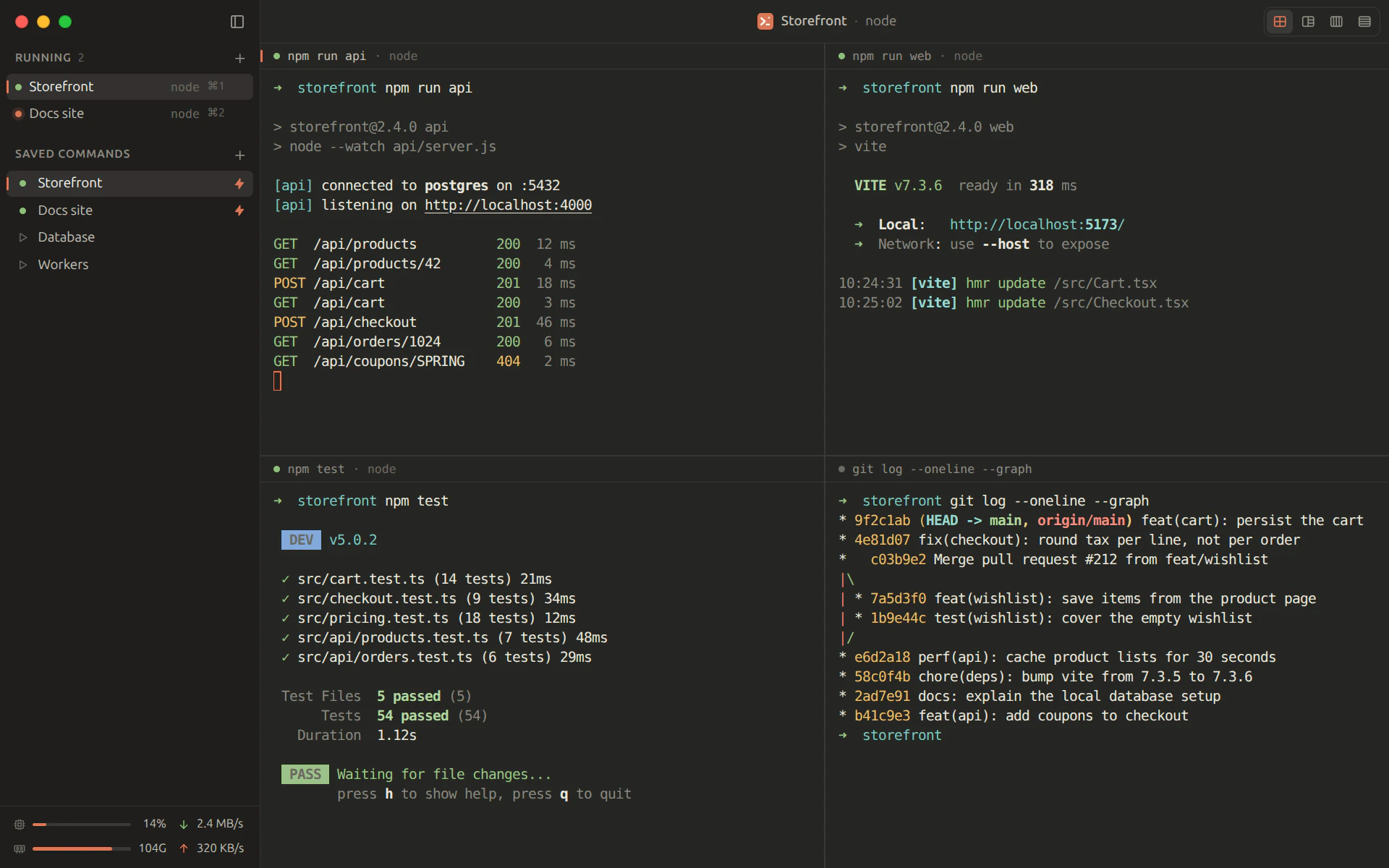Viewport: 1389px width, 868px height.
Task: Add a new running session
Action: (240, 58)
